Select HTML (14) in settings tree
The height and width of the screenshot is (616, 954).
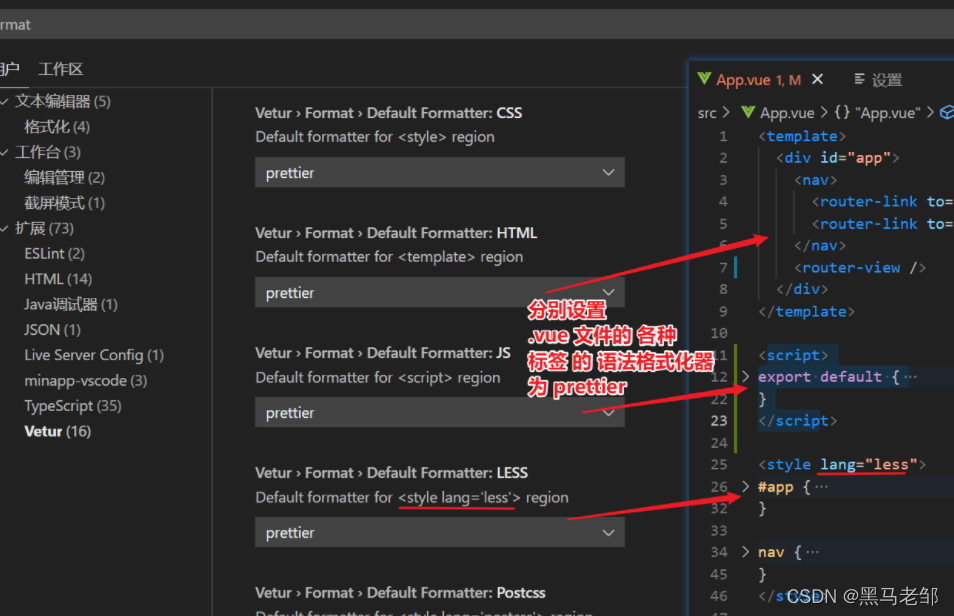(58, 279)
